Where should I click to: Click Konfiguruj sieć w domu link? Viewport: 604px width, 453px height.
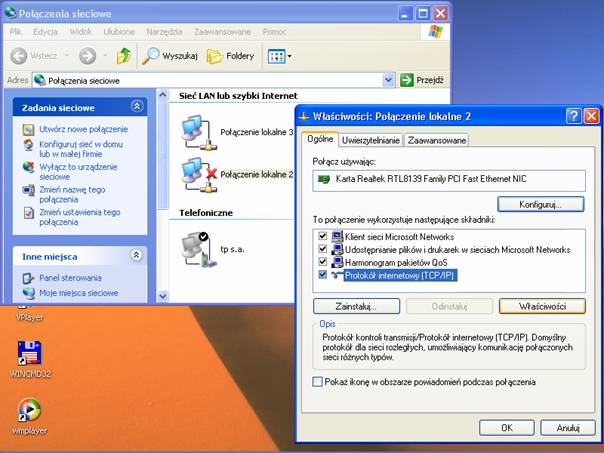81,149
